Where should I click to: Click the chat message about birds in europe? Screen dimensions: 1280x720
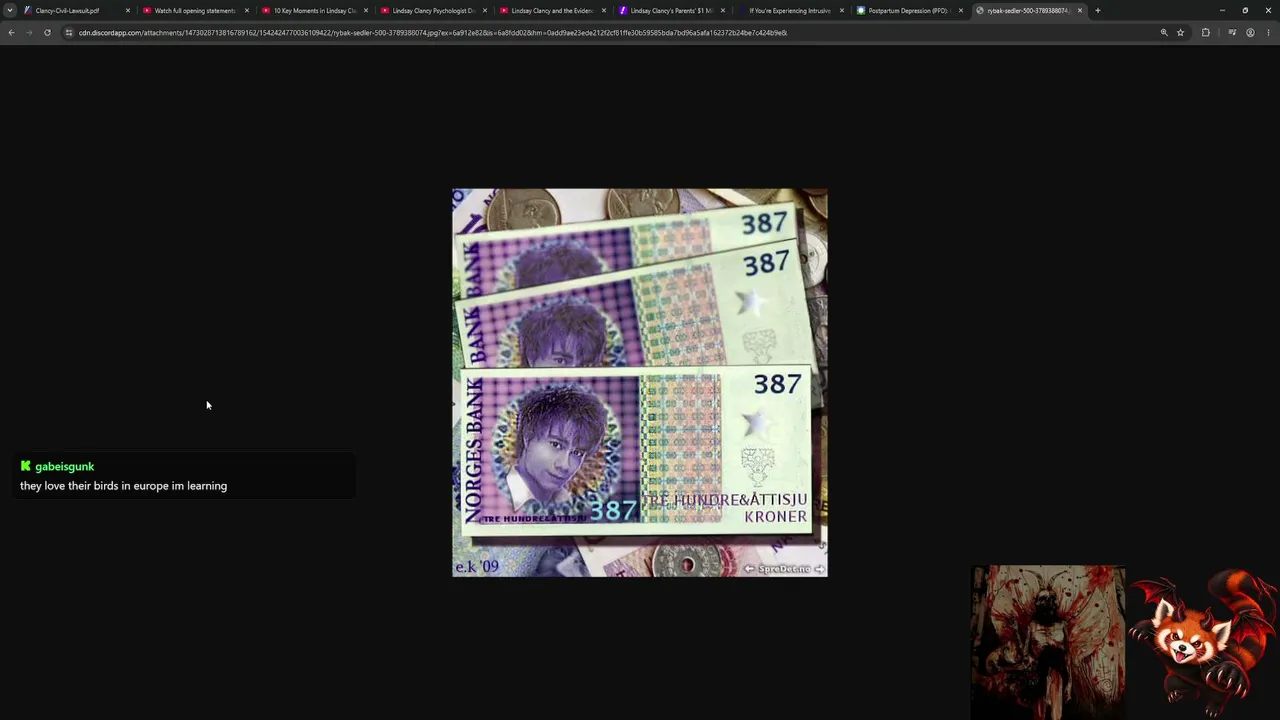pyautogui.click(x=123, y=486)
